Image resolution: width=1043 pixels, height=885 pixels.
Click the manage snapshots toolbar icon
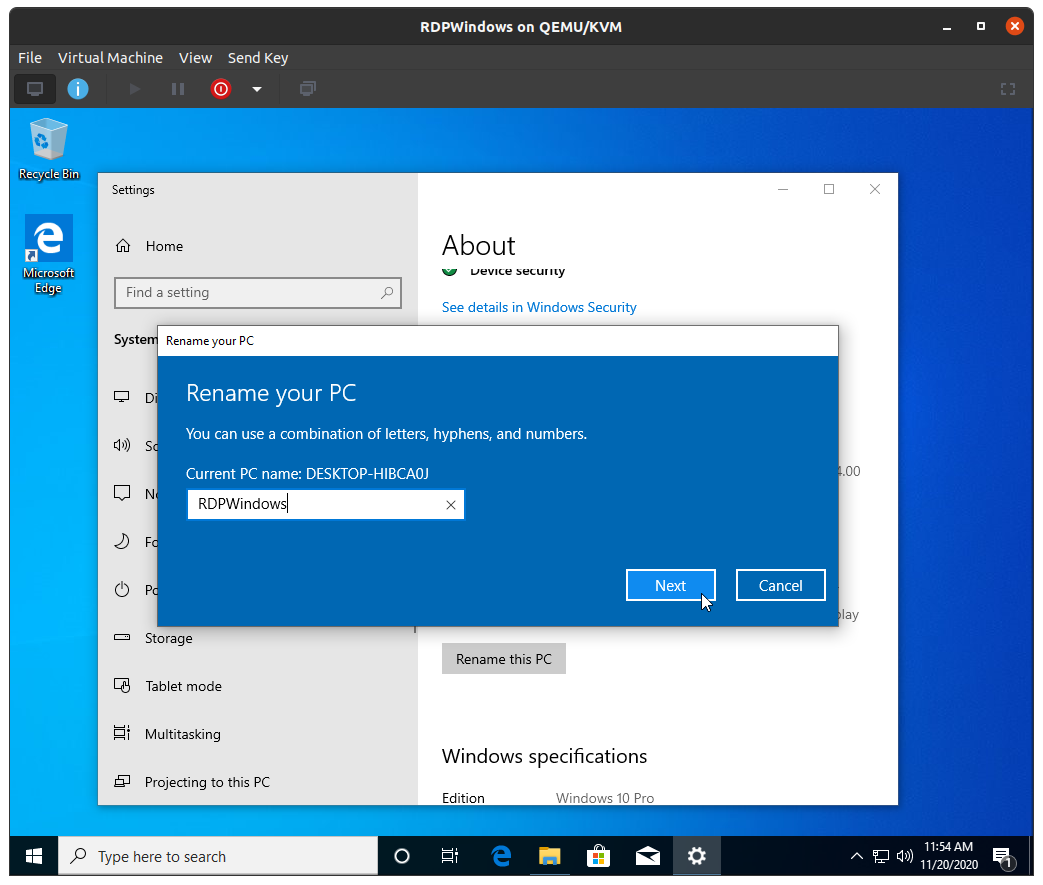coord(308,89)
